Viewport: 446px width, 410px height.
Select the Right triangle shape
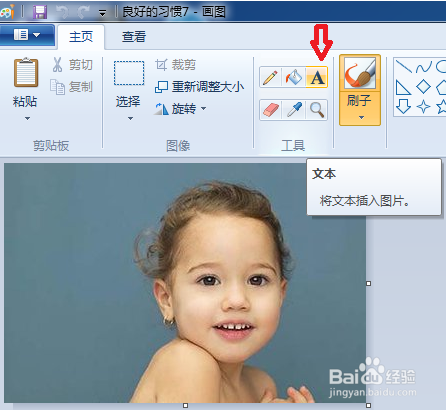coord(403,87)
